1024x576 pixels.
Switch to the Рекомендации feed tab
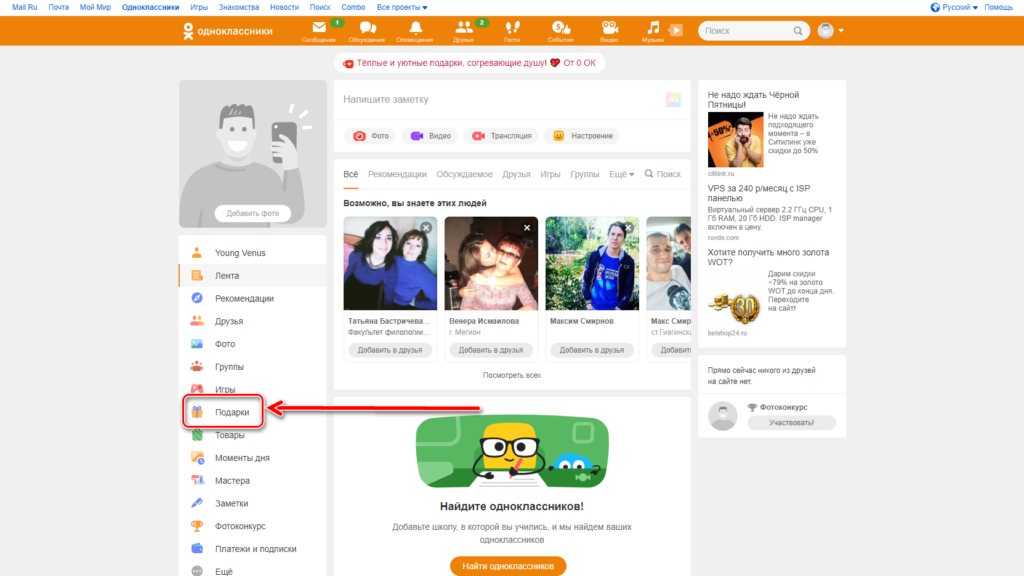click(x=397, y=174)
